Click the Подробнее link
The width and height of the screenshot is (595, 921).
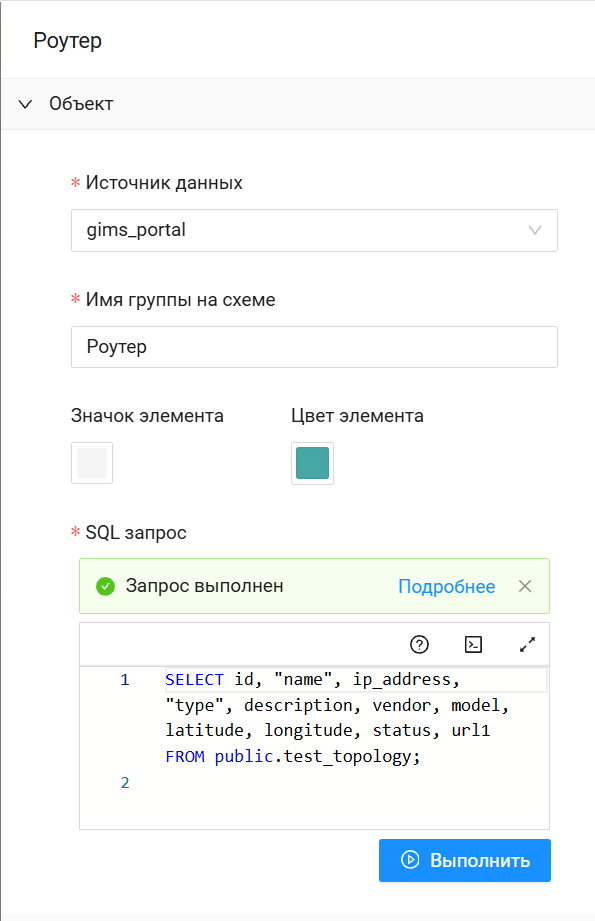tap(446, 586)
